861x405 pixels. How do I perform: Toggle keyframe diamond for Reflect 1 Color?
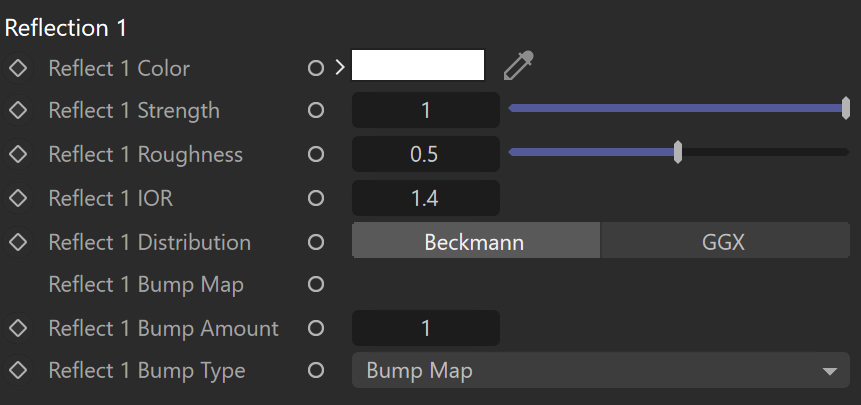[x=18, y=69]
